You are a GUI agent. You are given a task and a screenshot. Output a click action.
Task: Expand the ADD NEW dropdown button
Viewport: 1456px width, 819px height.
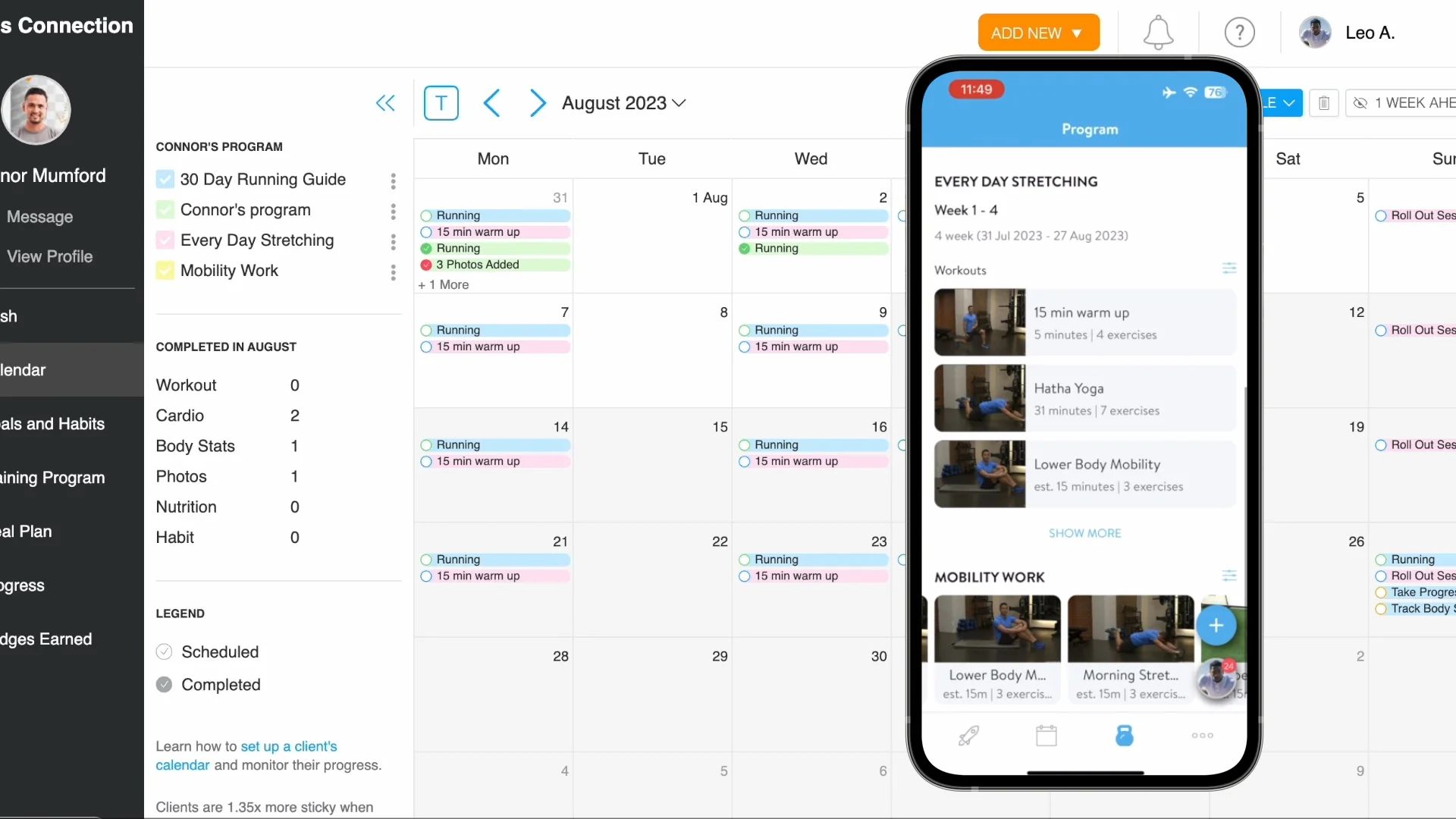1037,33
